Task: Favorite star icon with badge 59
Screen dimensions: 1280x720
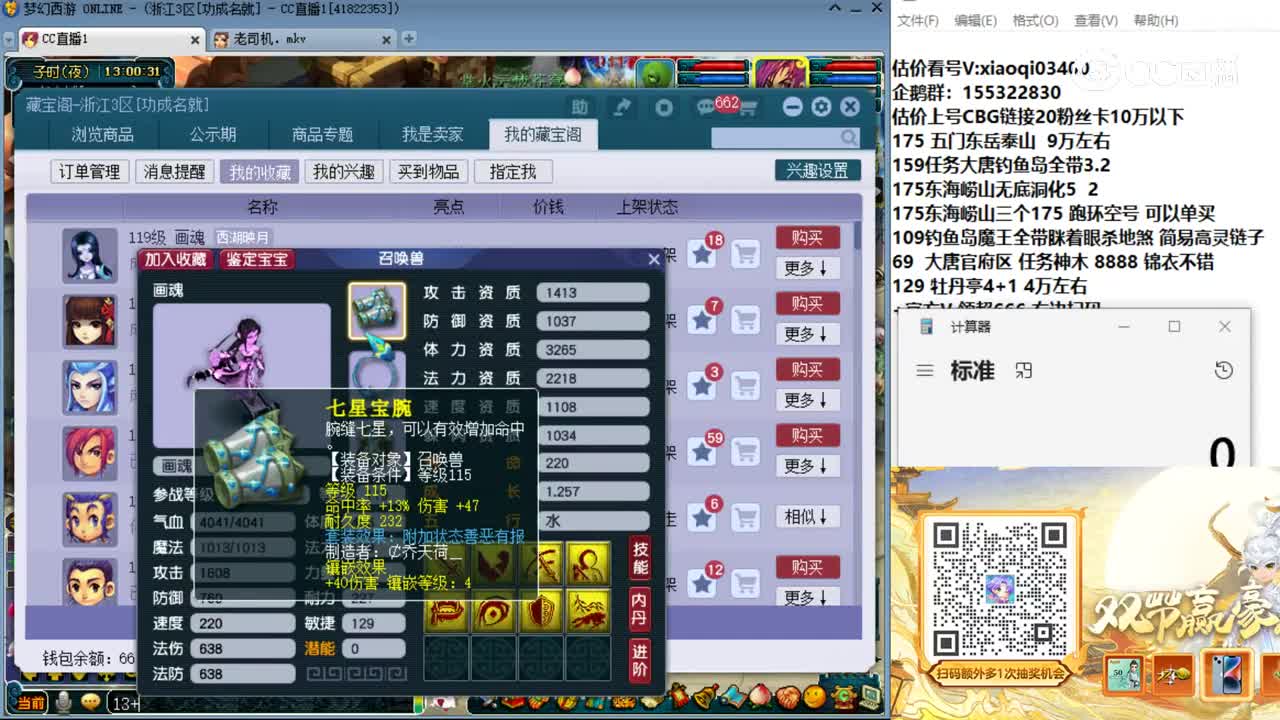Action: (703, 452)
